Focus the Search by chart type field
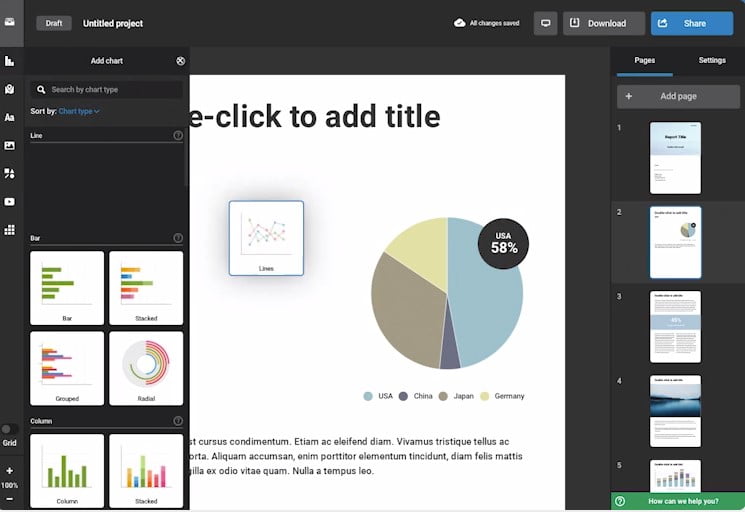The width and height of the screenshot is (745, 512). coord(106,89)
